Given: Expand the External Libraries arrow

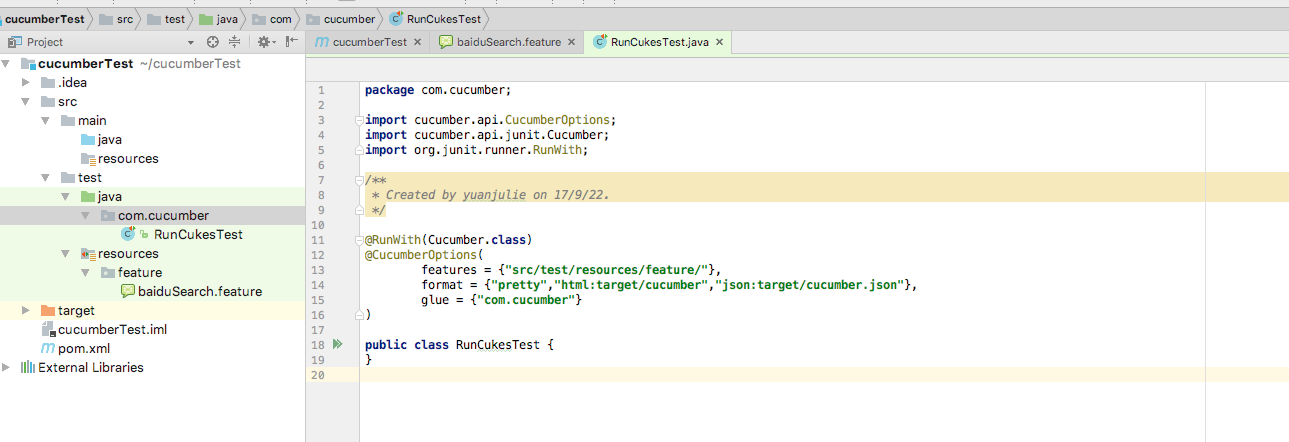Looking at the screenshot, I should click(7, 367).
